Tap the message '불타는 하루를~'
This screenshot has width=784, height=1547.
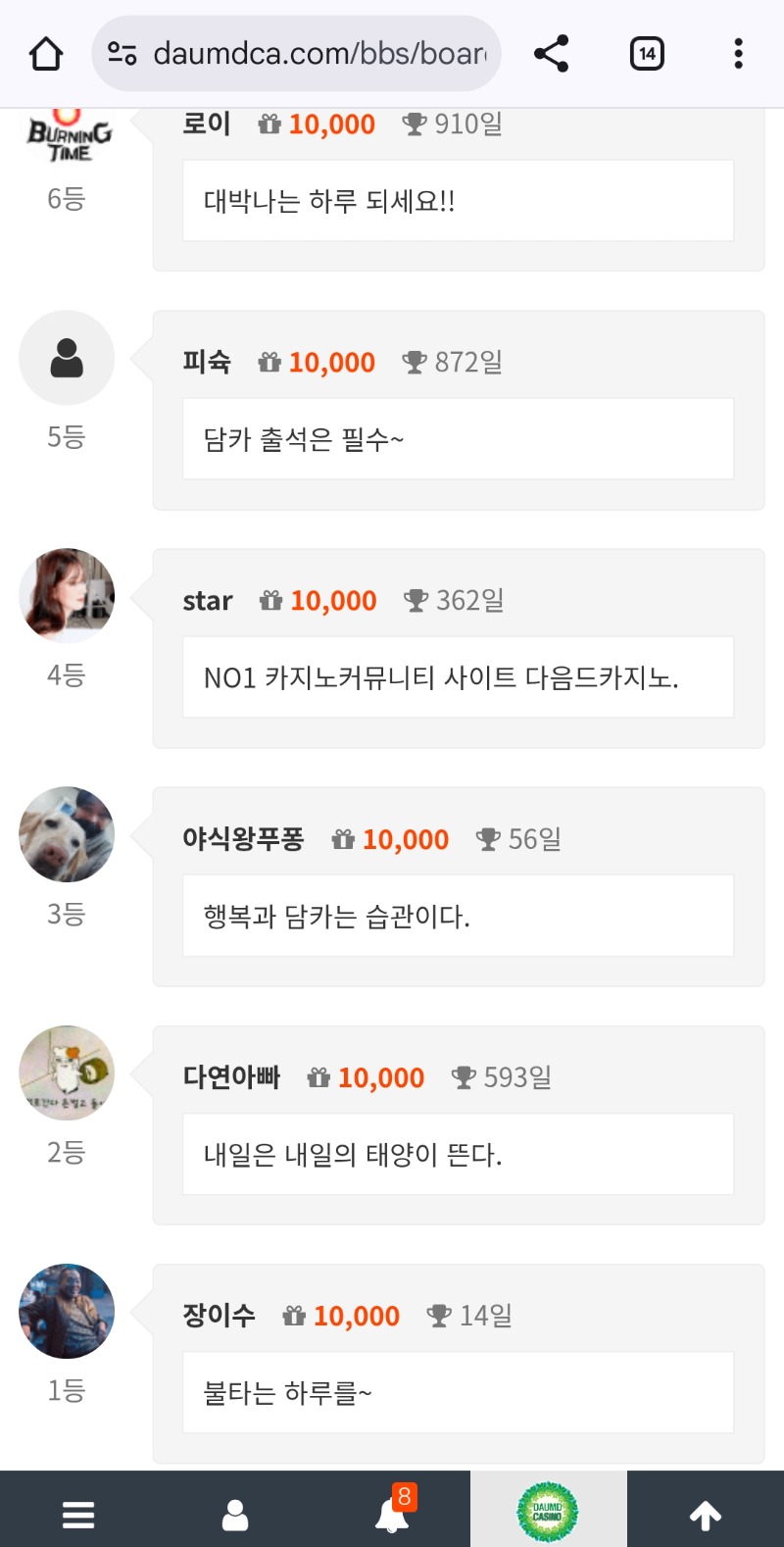click(x=288, y=1392)
